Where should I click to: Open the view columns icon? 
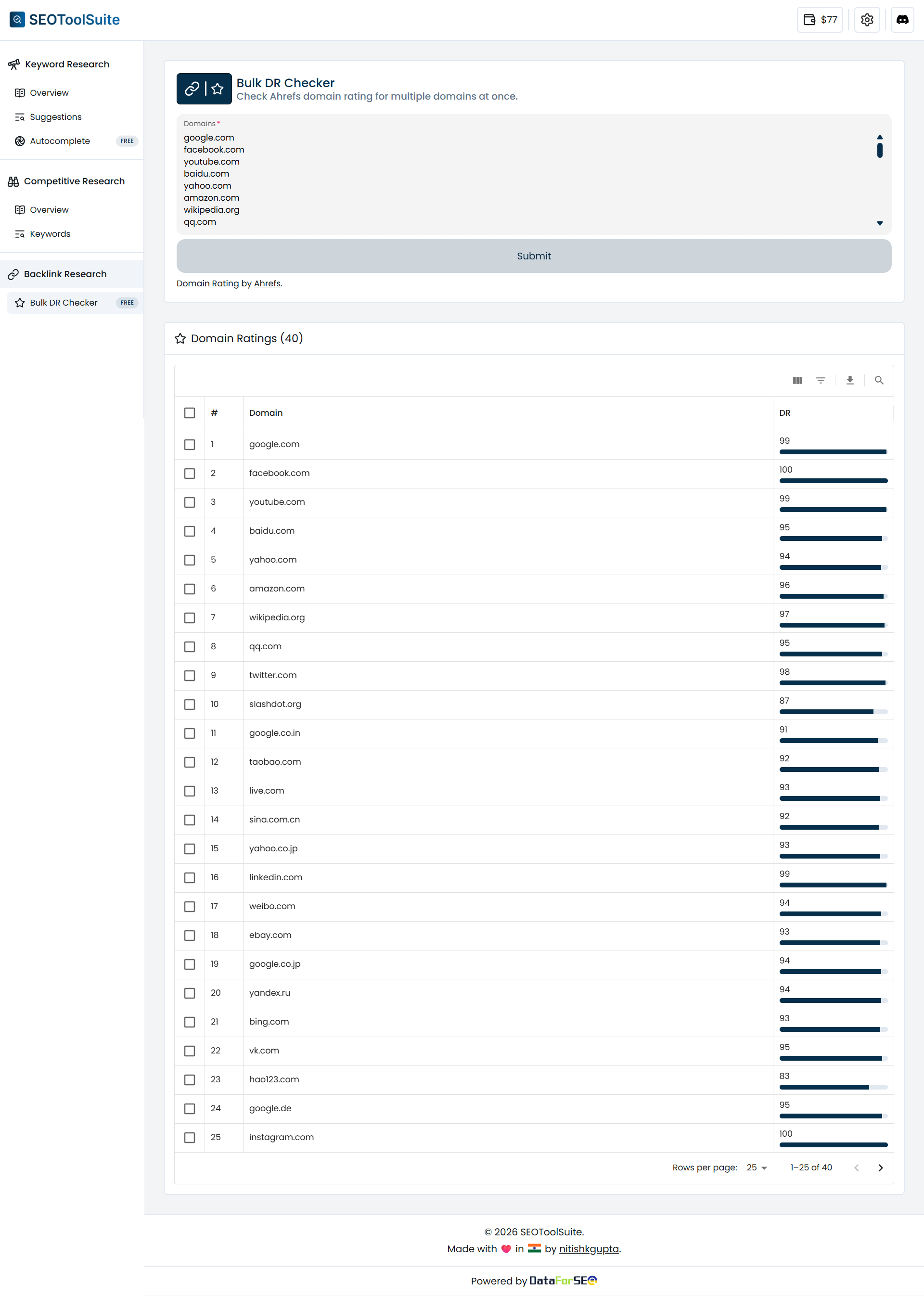pos(798,381)
